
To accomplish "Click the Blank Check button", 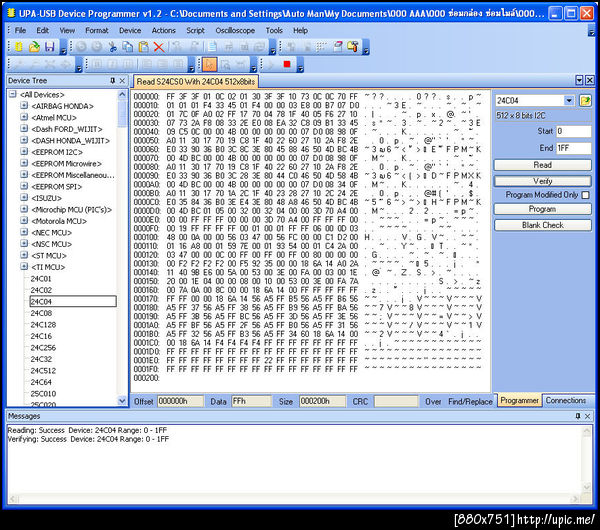I will (542, 225).
